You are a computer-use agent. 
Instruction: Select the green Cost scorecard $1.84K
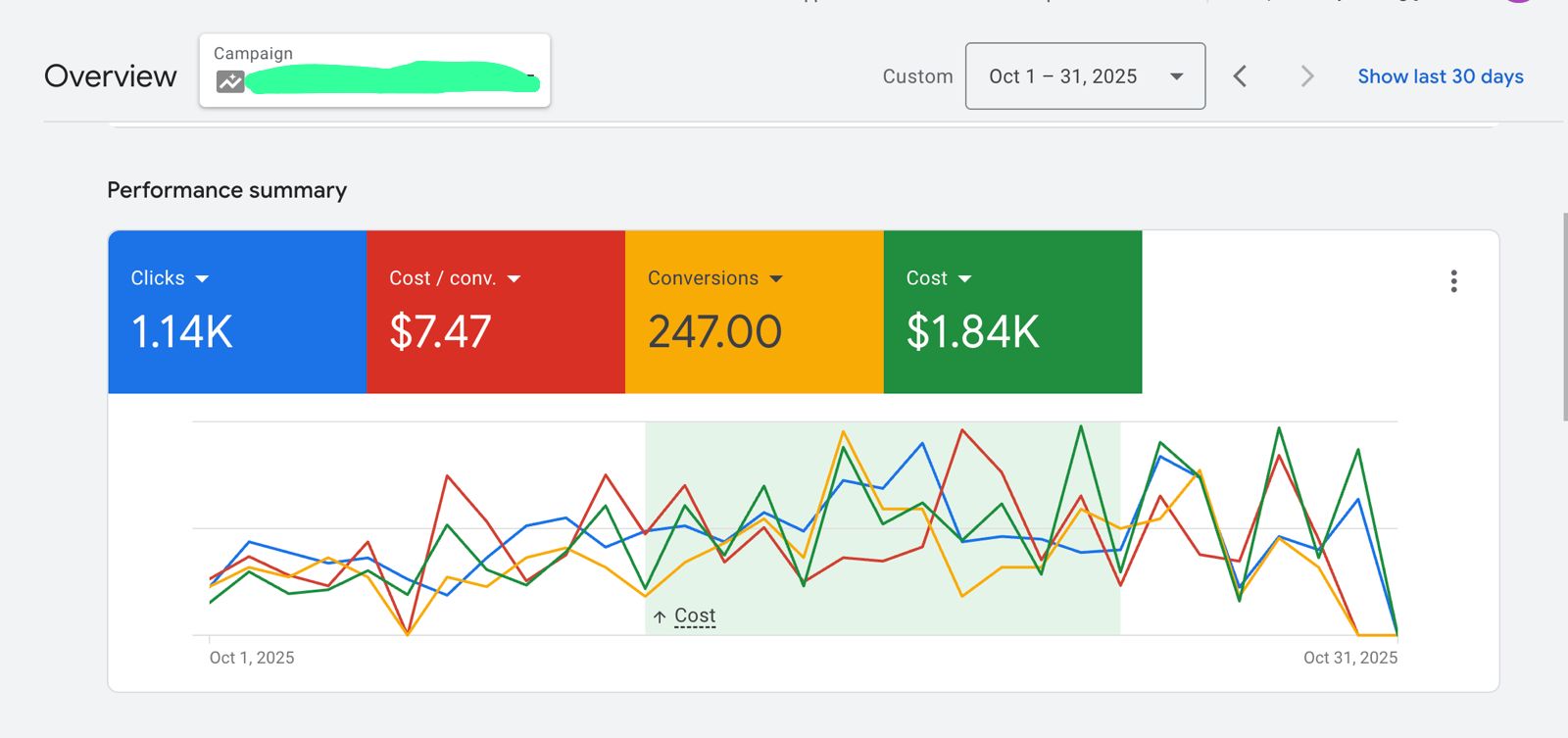[x=1012, y=312]
